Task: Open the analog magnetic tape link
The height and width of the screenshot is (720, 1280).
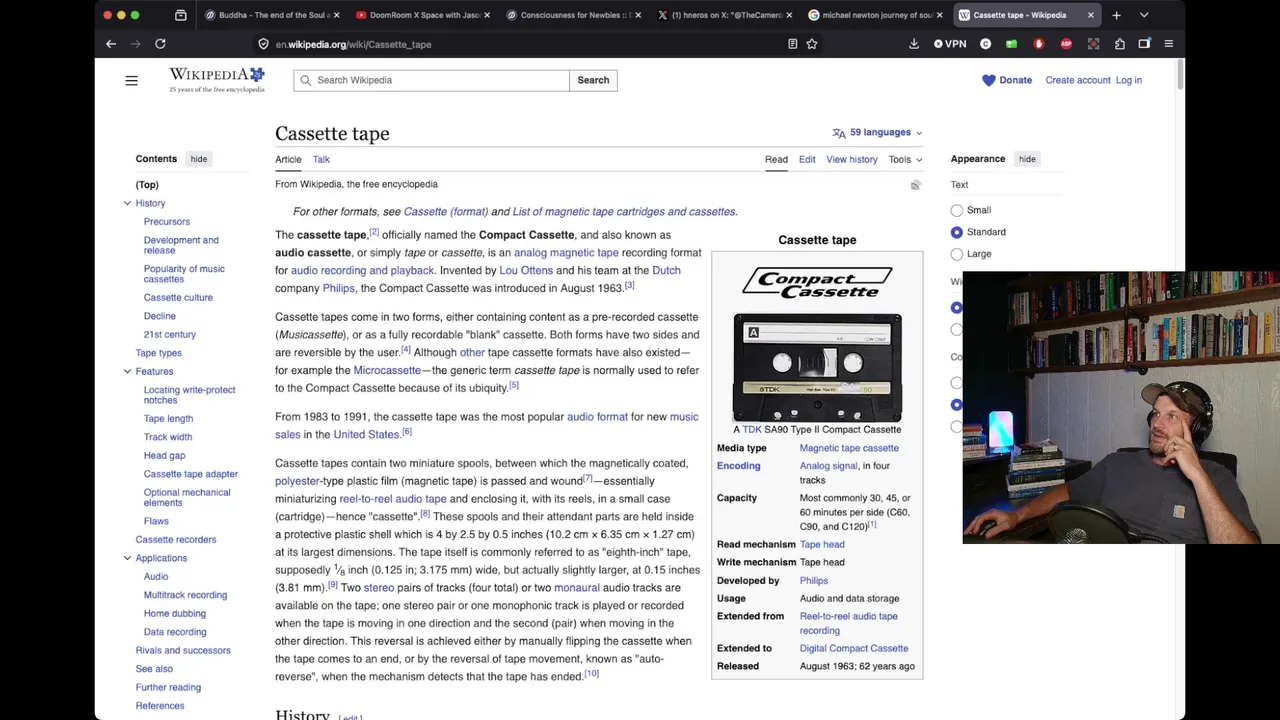Action: pos(566,252)
